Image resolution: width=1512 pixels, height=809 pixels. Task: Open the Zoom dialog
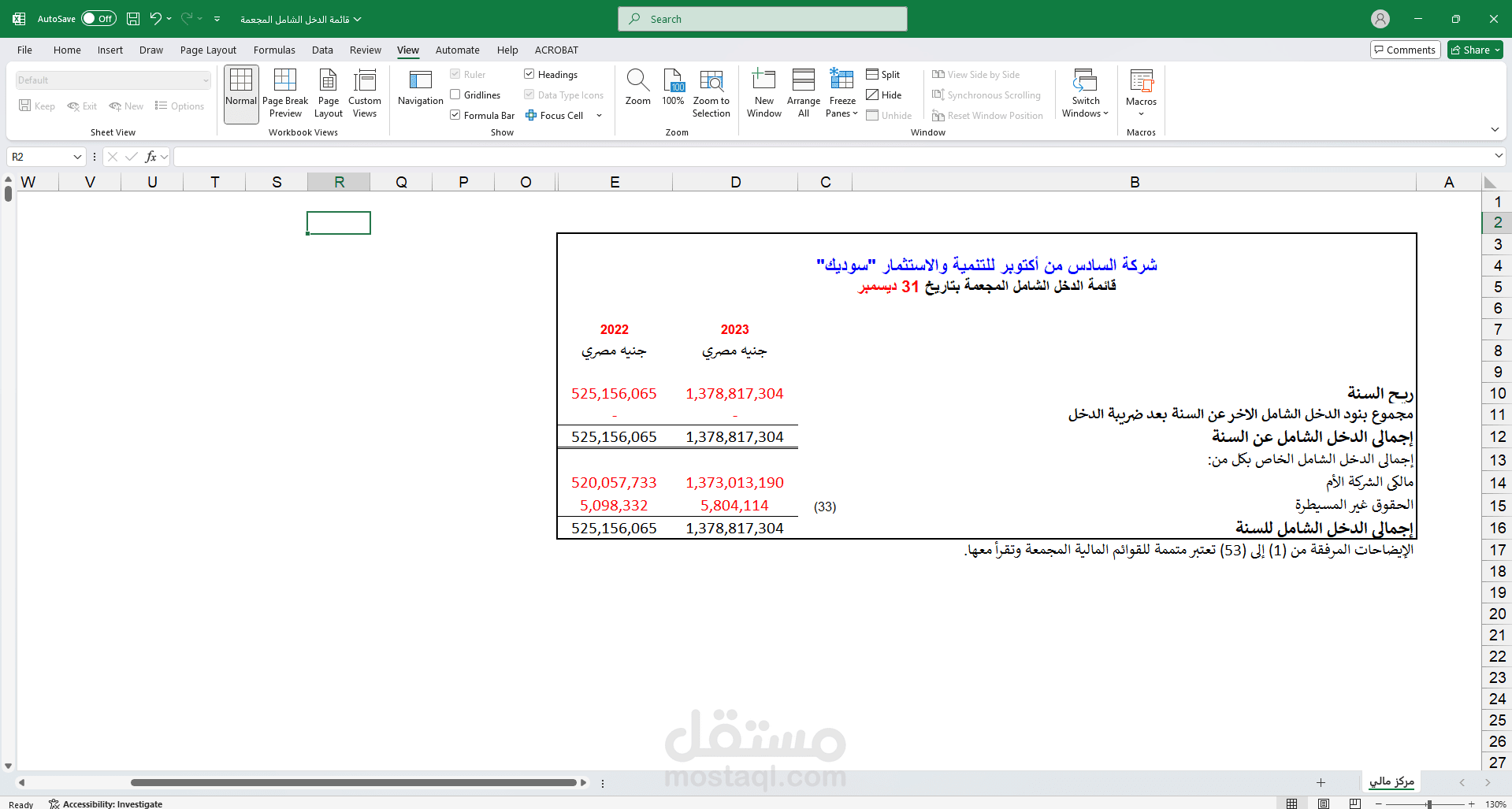click(637, 88)
